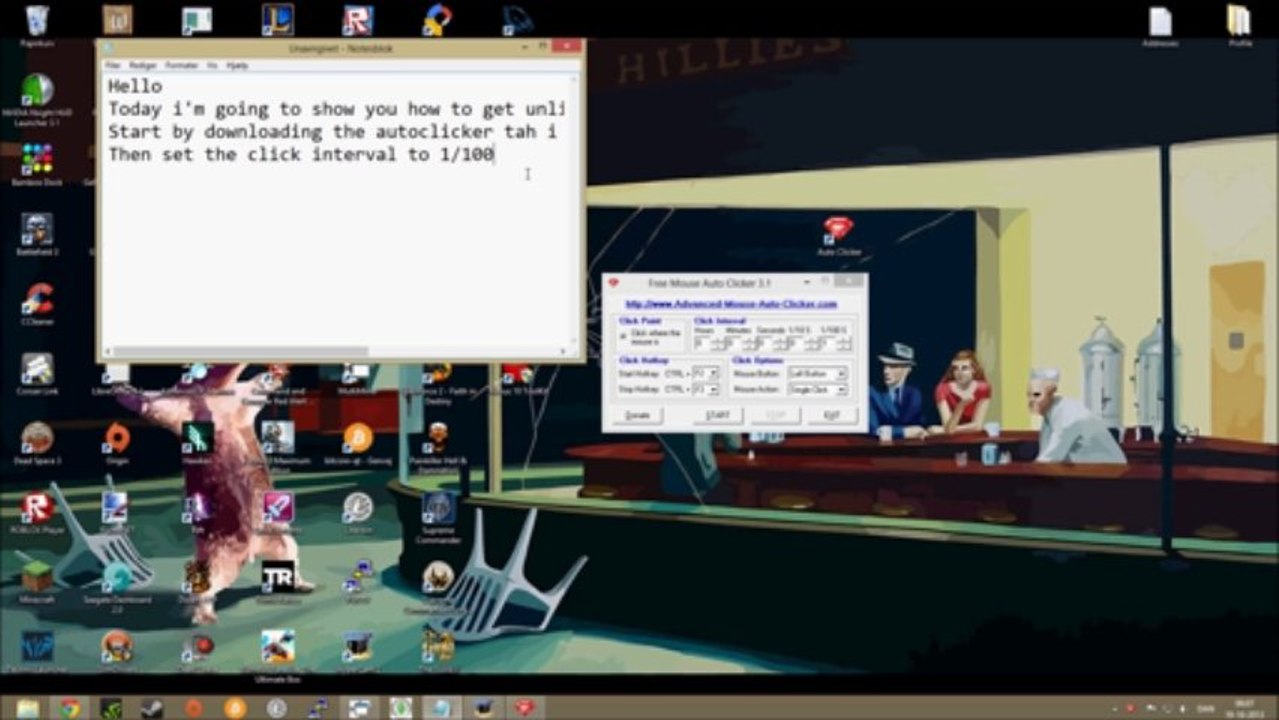Click the EXIT button in Auto Clicker

coord(832,415)
